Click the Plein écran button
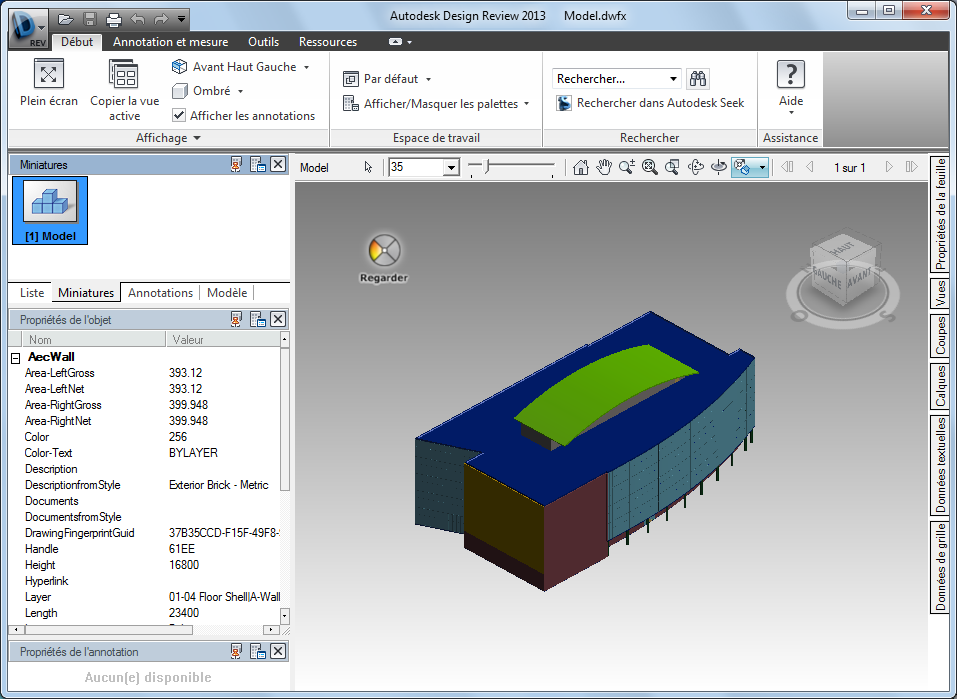Viewport: 957px width, 699px height. click(49, 84)
